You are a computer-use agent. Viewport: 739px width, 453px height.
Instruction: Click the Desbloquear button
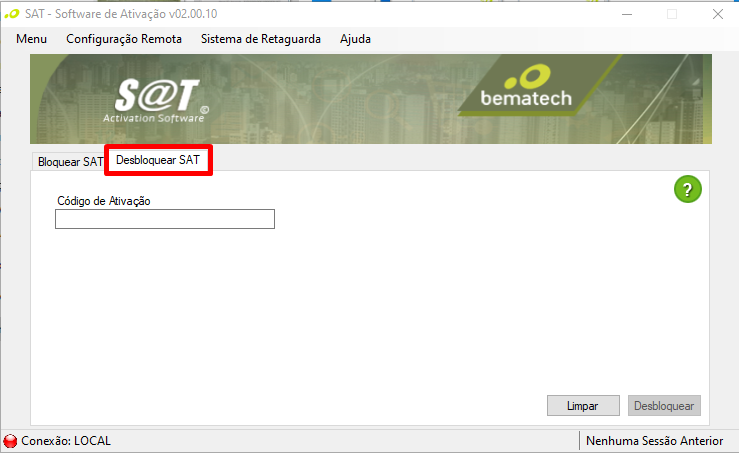point(664,406)
